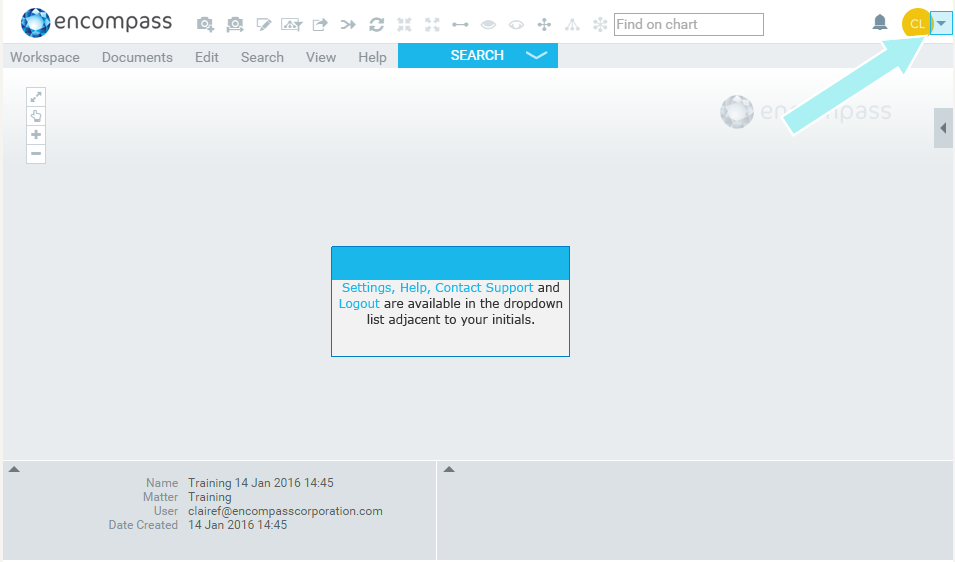The height and width of the screenshot is (562, 955).
Task: Open the Help menu
Action: point(372,57)
